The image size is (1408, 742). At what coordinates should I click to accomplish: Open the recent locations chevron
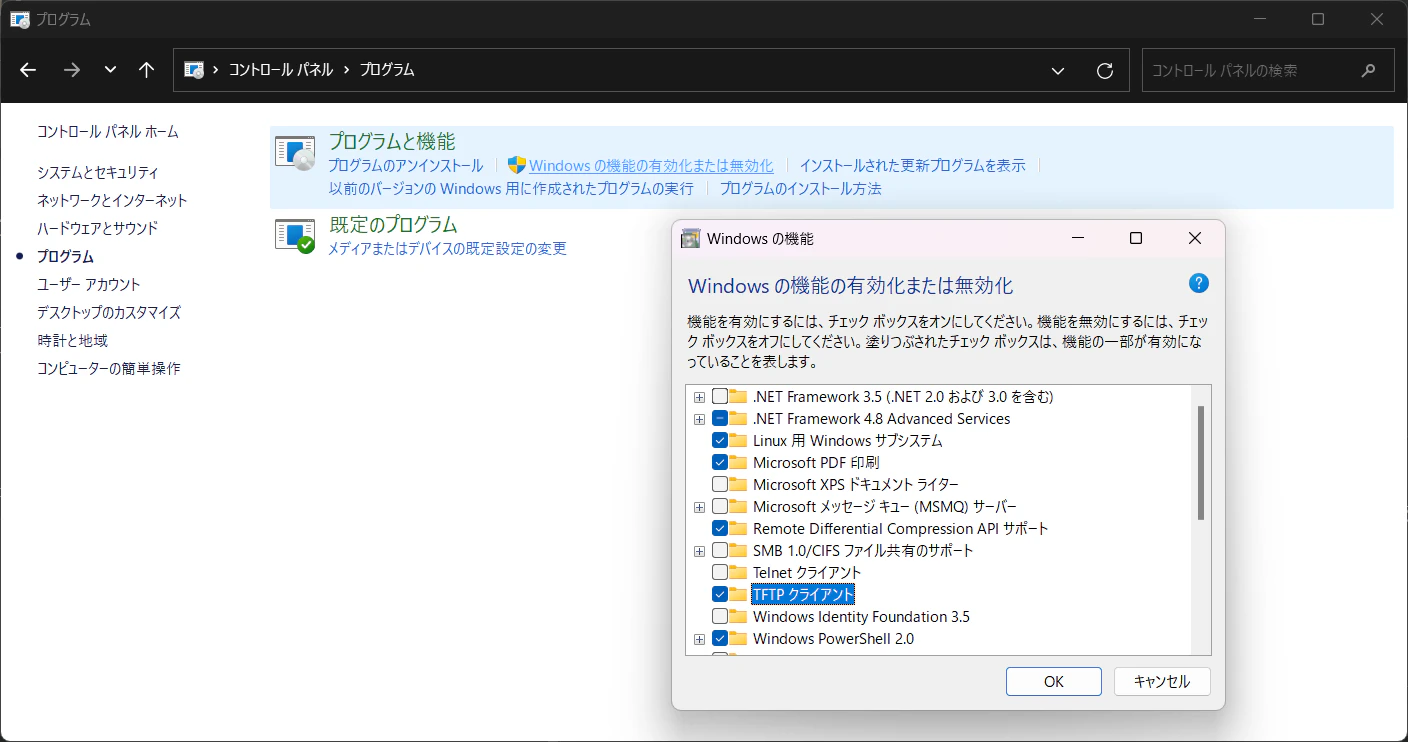[110, 70]
